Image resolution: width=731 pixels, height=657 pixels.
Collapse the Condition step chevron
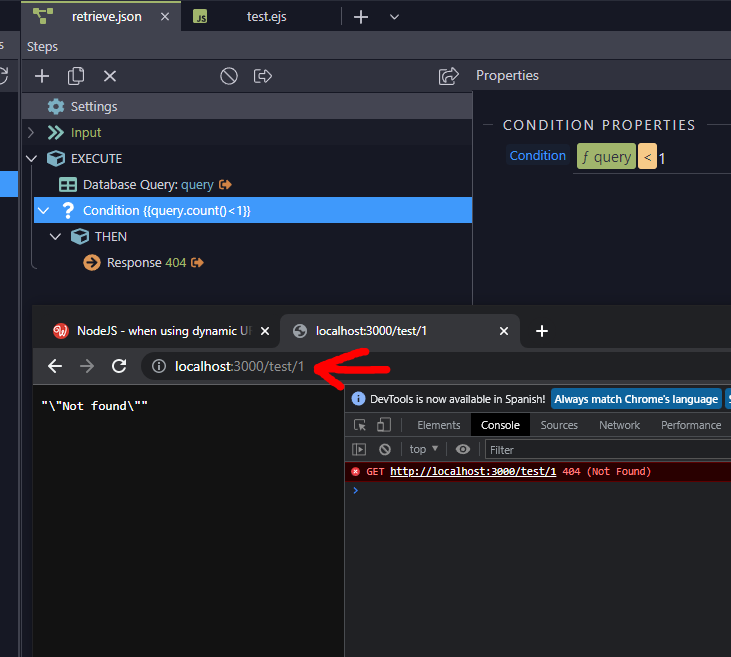(x=43, y=211)
